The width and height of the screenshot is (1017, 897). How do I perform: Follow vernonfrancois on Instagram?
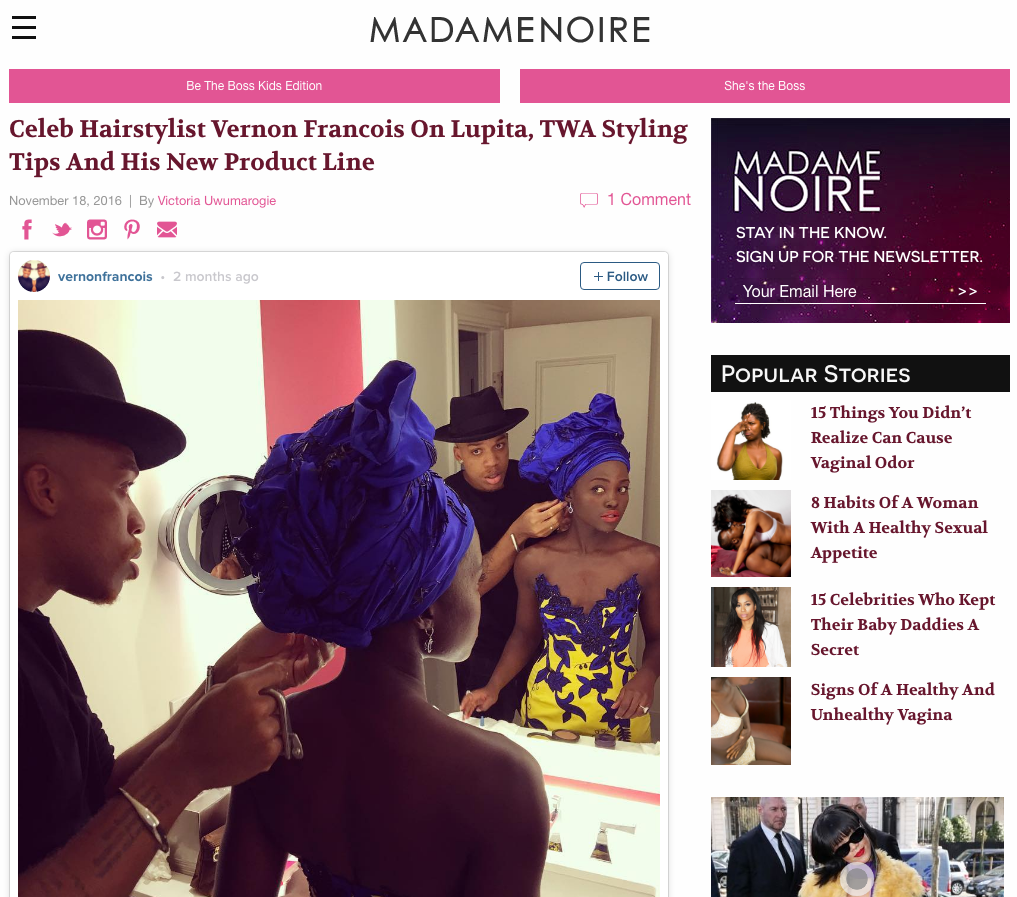click(620, 276)
